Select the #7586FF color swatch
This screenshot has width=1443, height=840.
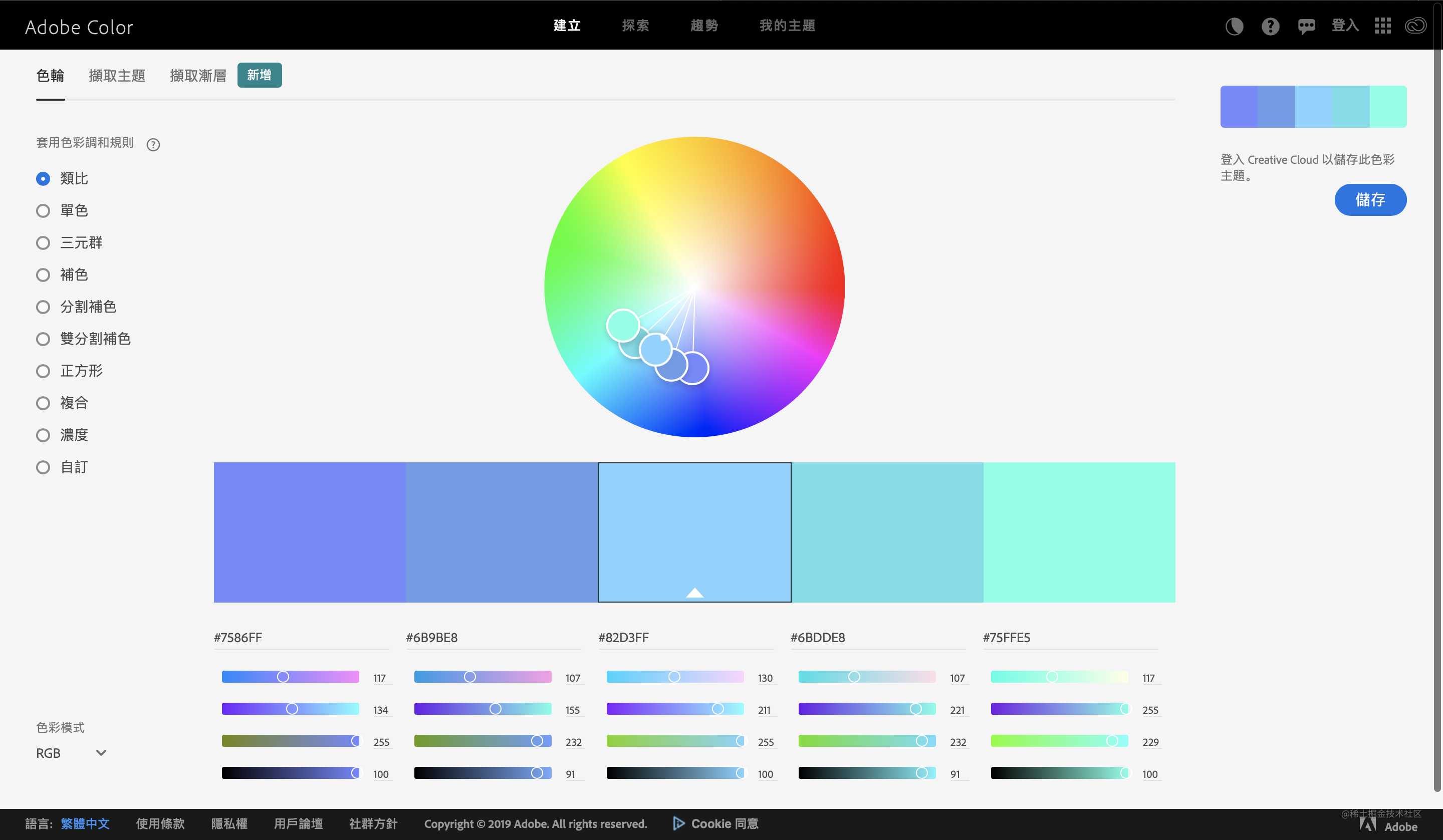(310, 532)
